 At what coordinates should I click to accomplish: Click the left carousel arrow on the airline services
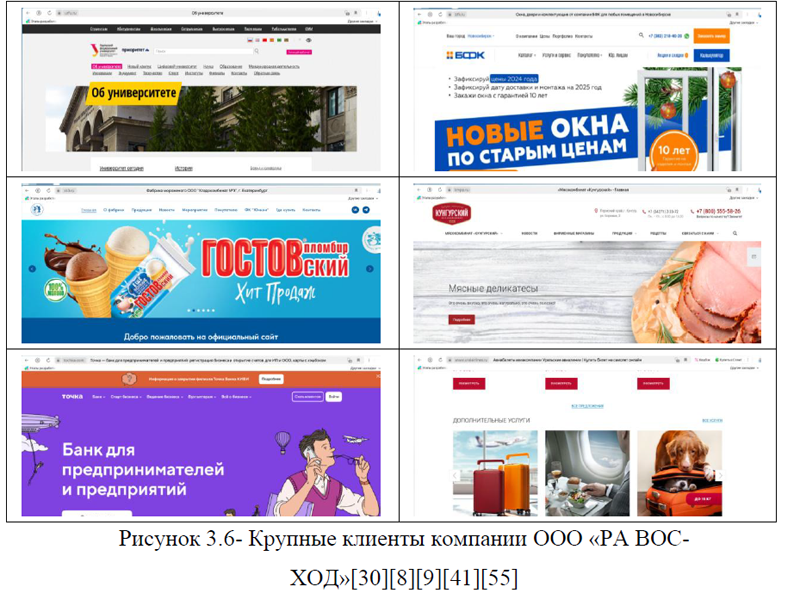pos(455,476)
